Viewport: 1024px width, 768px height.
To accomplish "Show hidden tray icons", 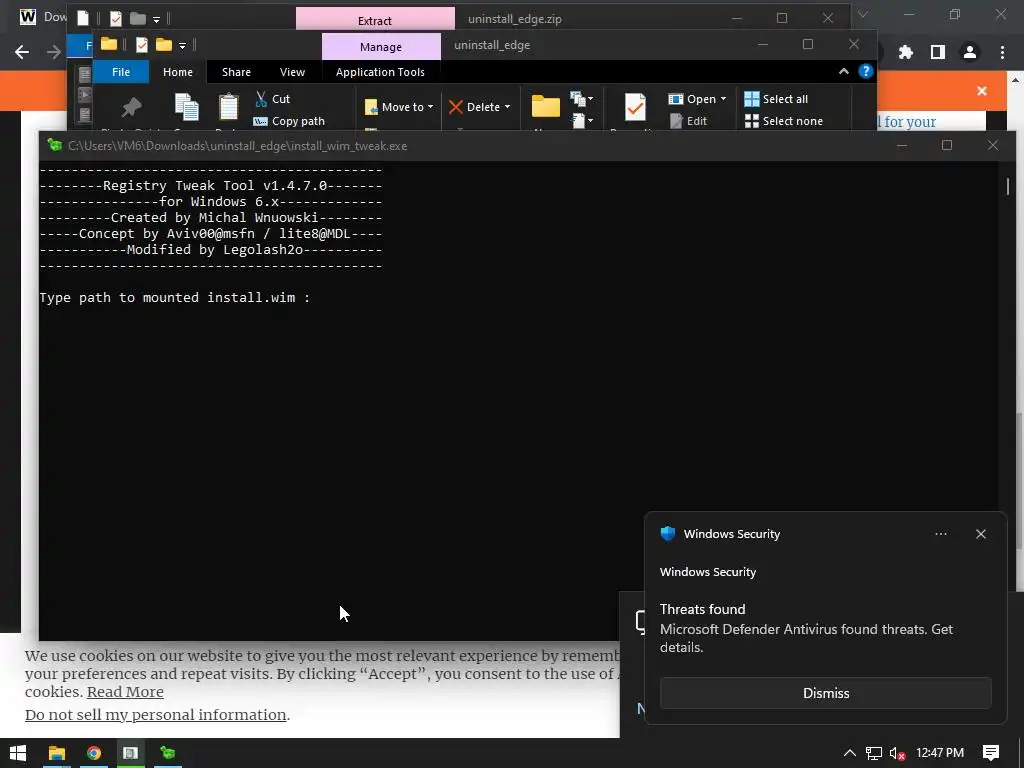I will (x=850, y=753).
